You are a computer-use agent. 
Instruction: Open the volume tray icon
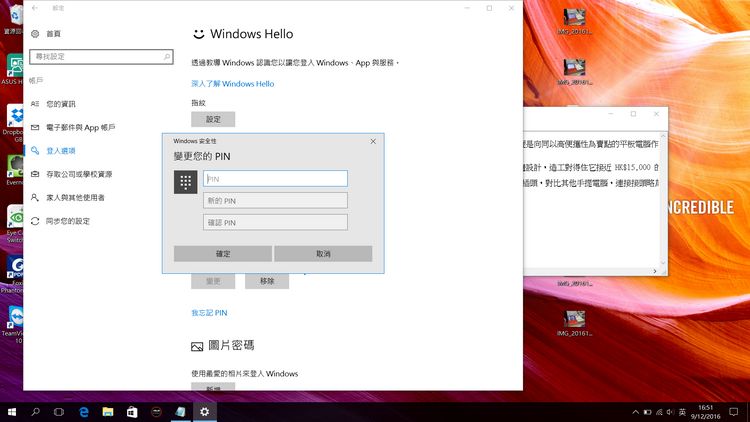671,412
